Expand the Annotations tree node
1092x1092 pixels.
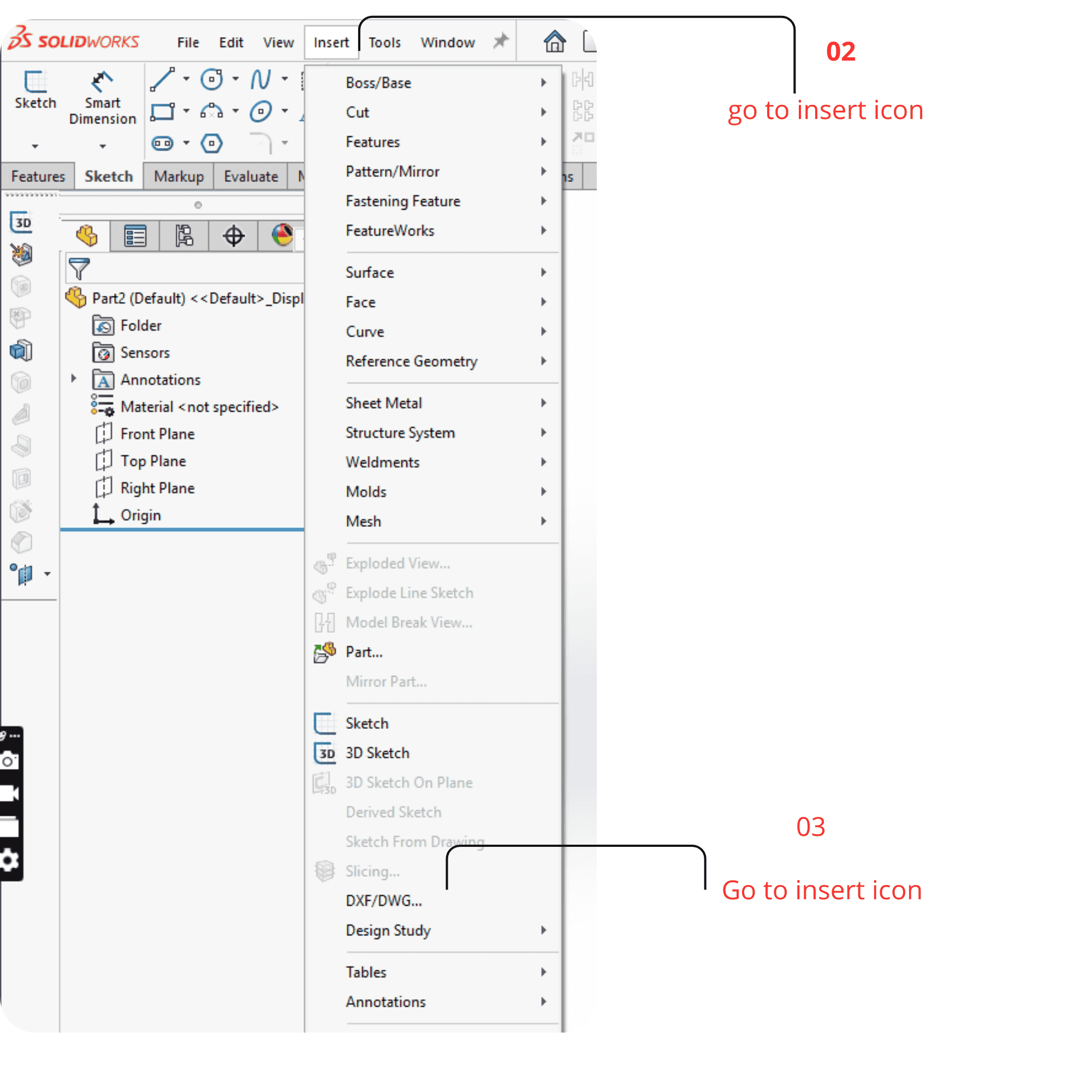[74, 379]
